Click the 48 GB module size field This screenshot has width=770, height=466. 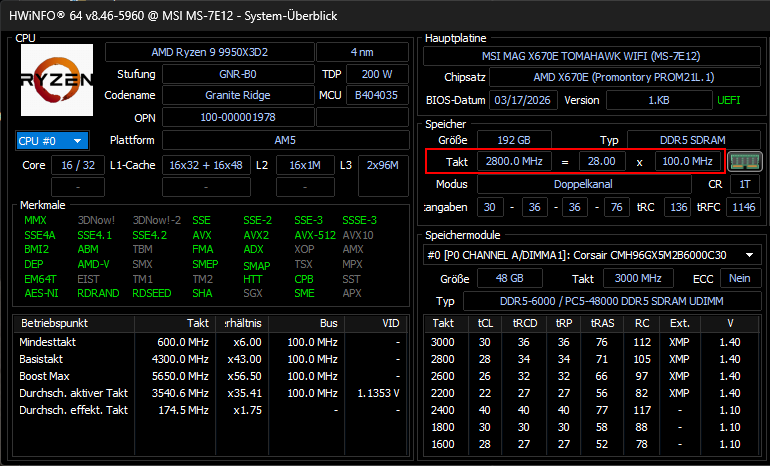coord(510,278)
